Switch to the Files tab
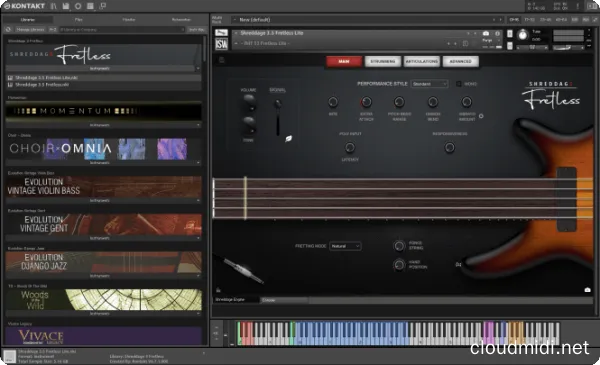The width and height of the screenshot is (600, 365). pyautogui.click(x=78, y=20)
